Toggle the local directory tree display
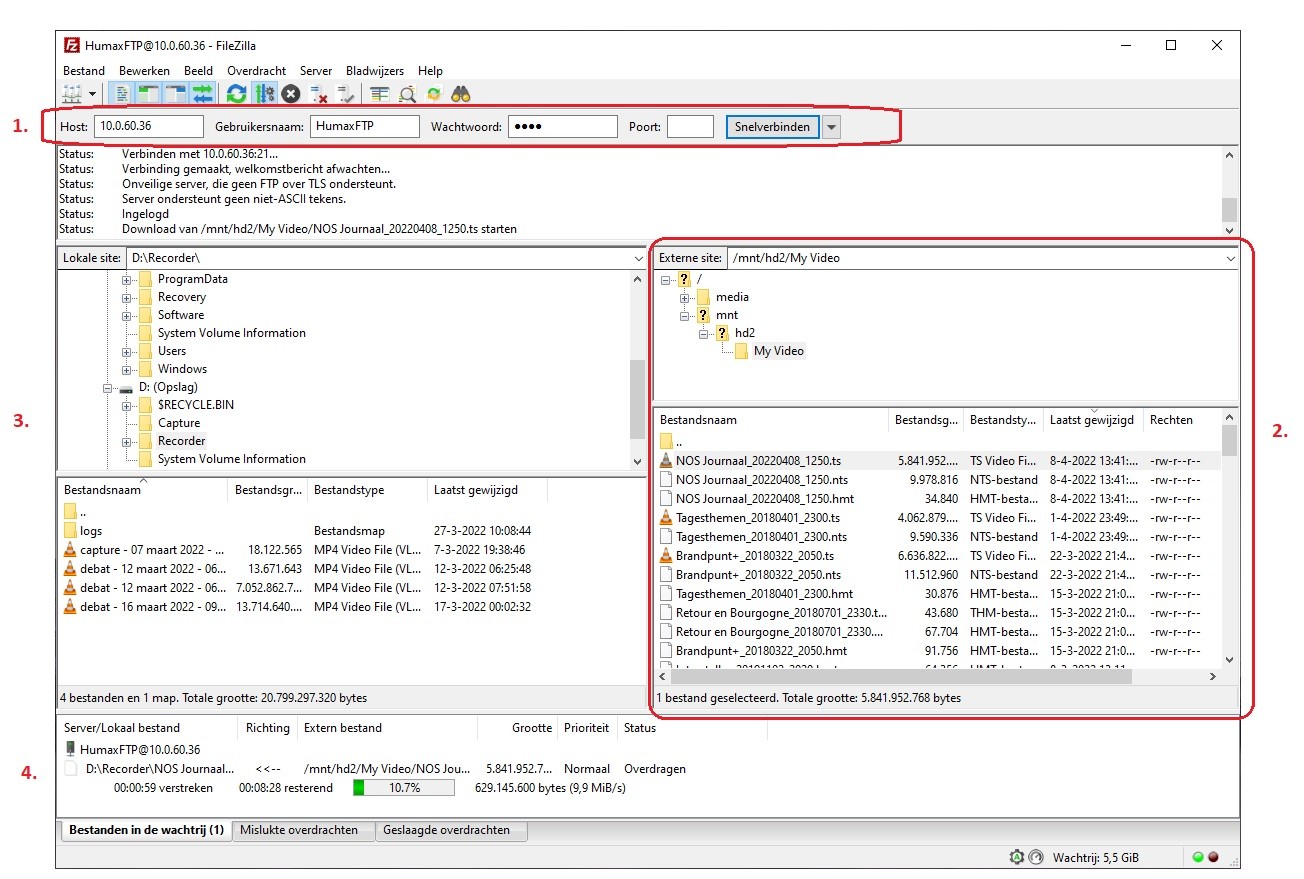Viewport: 1304px width, 879px height. (x=149, y=94)
